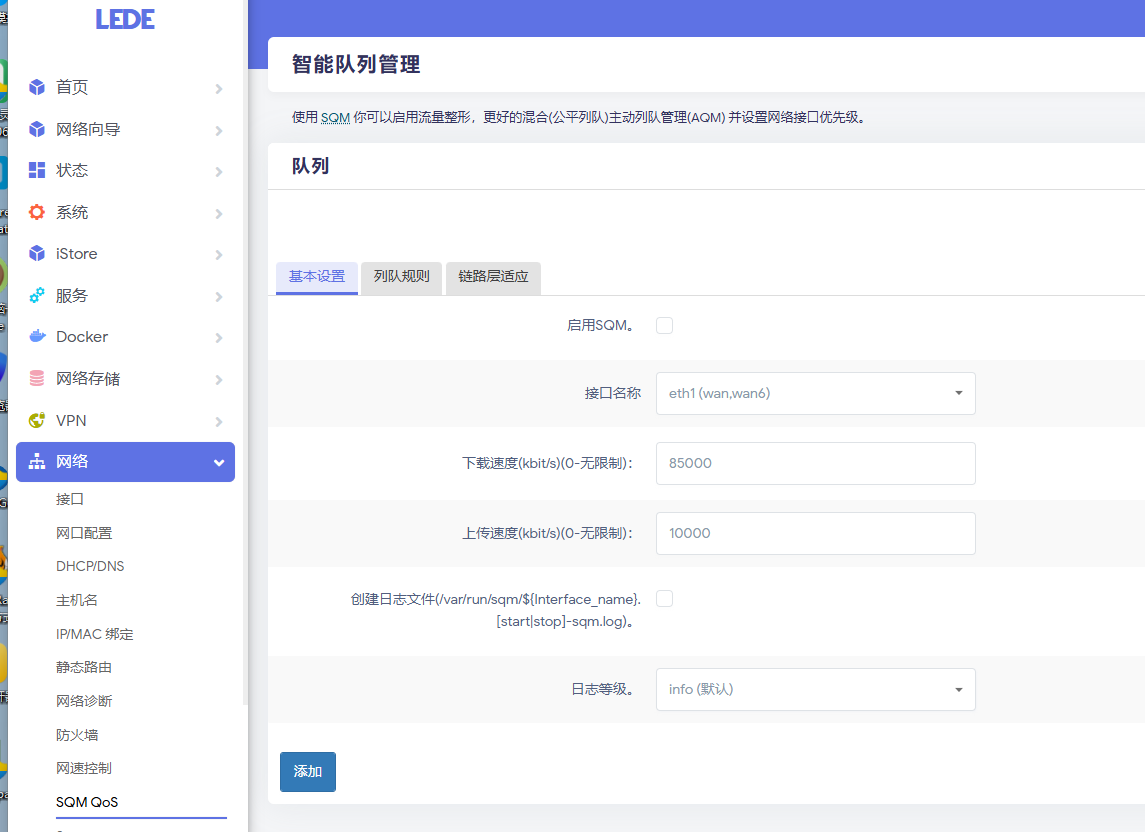Switch to the 链路层适应 tab

493,277
